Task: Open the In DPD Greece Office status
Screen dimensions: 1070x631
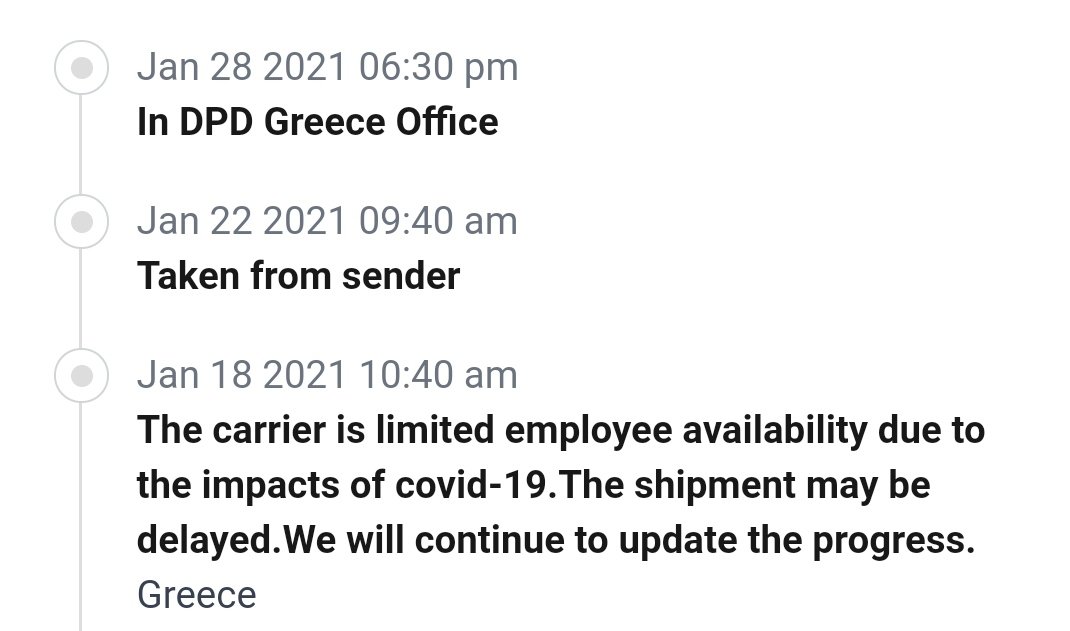Action: [x=318, y=122]
